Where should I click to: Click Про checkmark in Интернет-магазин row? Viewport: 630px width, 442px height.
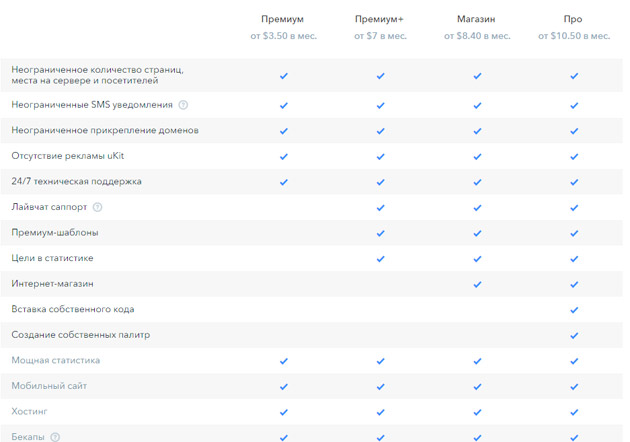574,284
